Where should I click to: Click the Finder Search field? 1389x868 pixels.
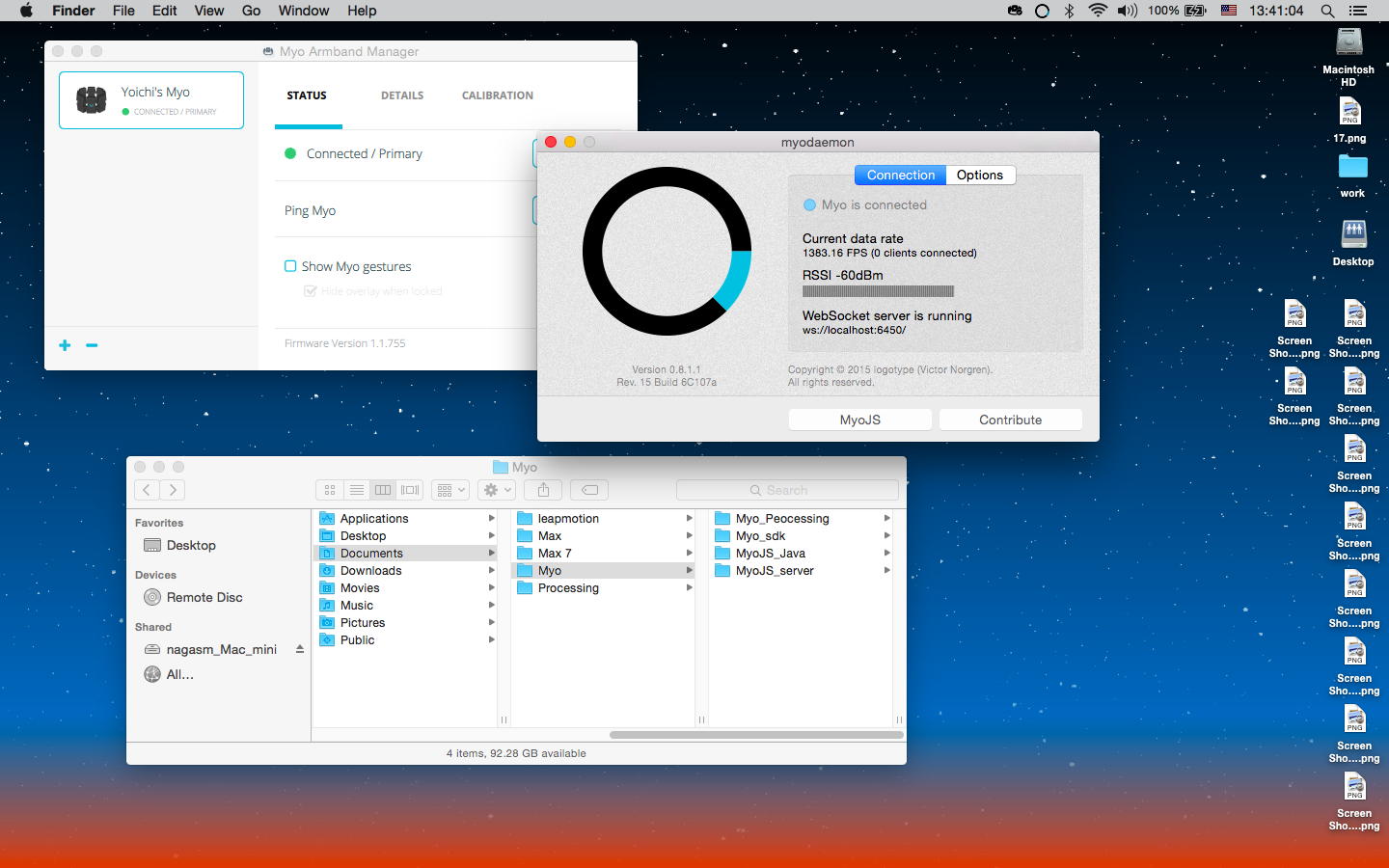[x=787, y=490]
